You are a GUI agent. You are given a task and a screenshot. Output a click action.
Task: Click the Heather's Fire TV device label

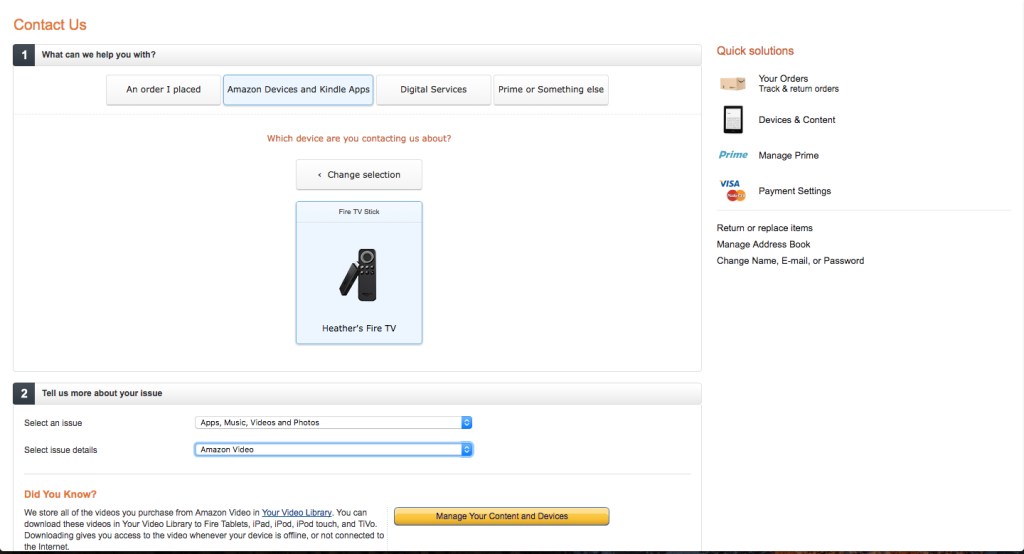pos(359,329)
